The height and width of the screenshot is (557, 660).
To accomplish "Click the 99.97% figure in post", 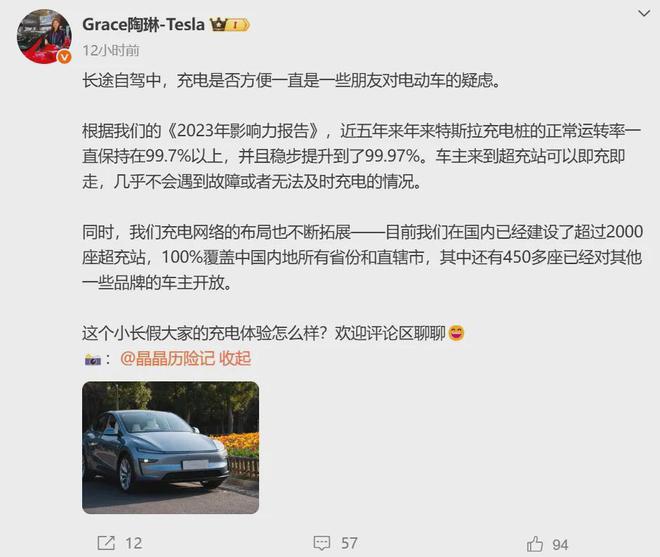I will 392,157.
